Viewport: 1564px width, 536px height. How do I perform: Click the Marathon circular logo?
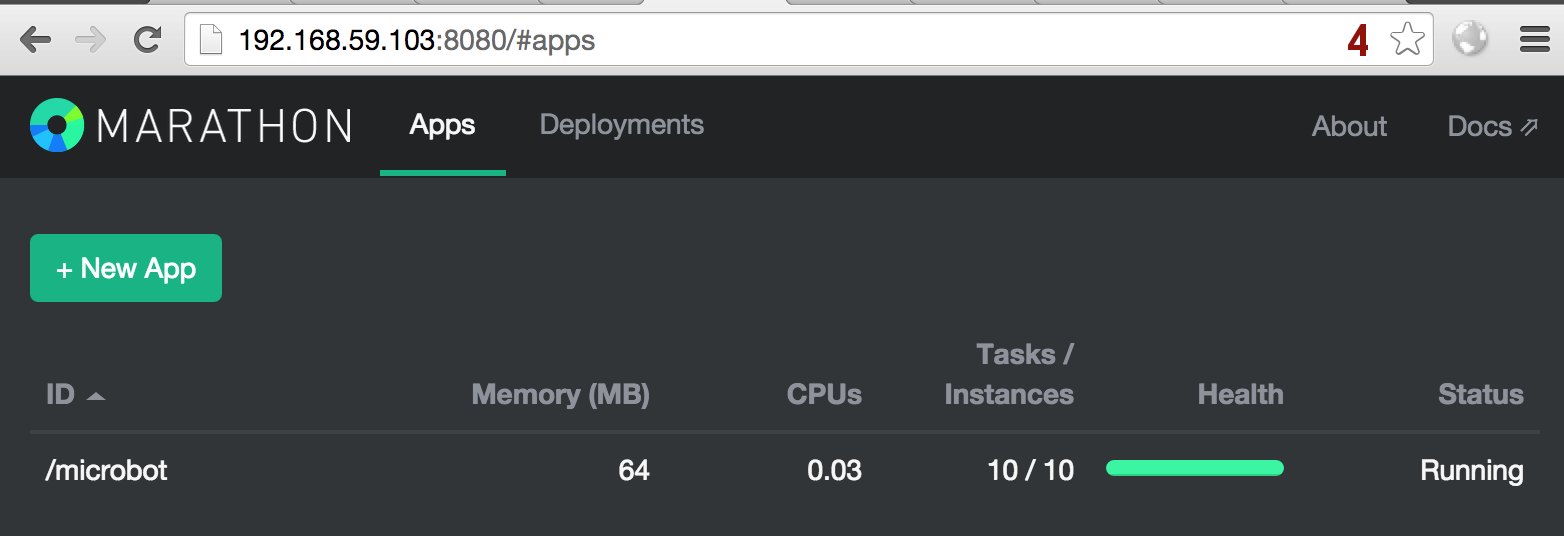pyautogui.click(x=56, y=125)
